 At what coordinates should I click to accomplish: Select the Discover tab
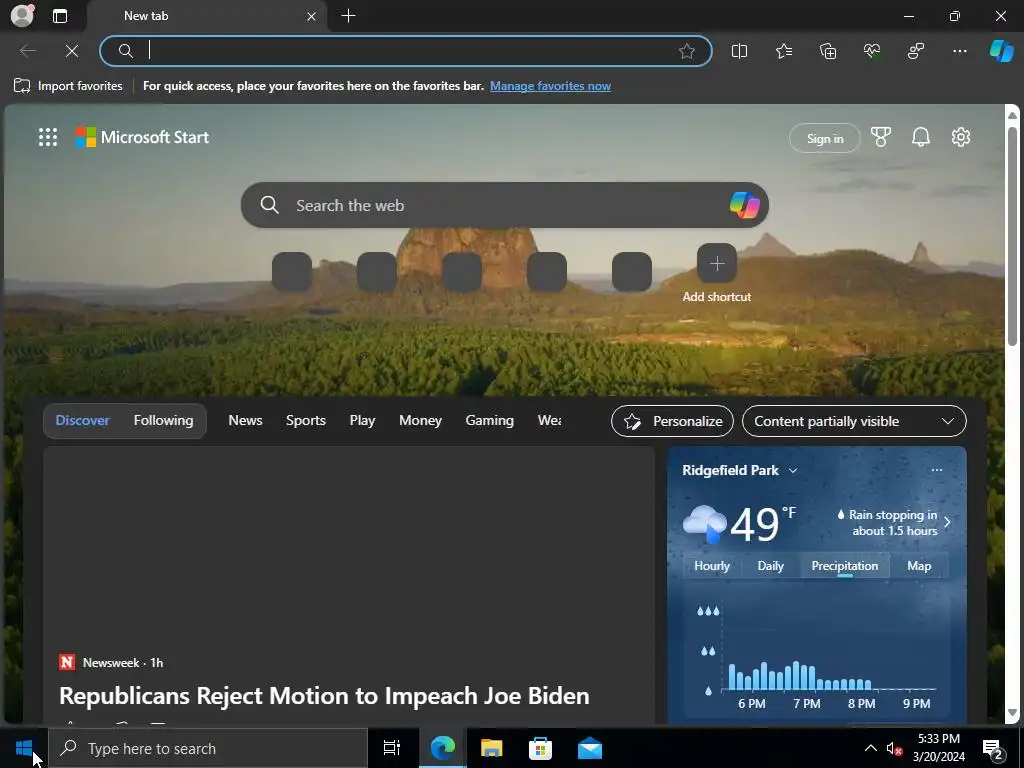pos(82,421)
